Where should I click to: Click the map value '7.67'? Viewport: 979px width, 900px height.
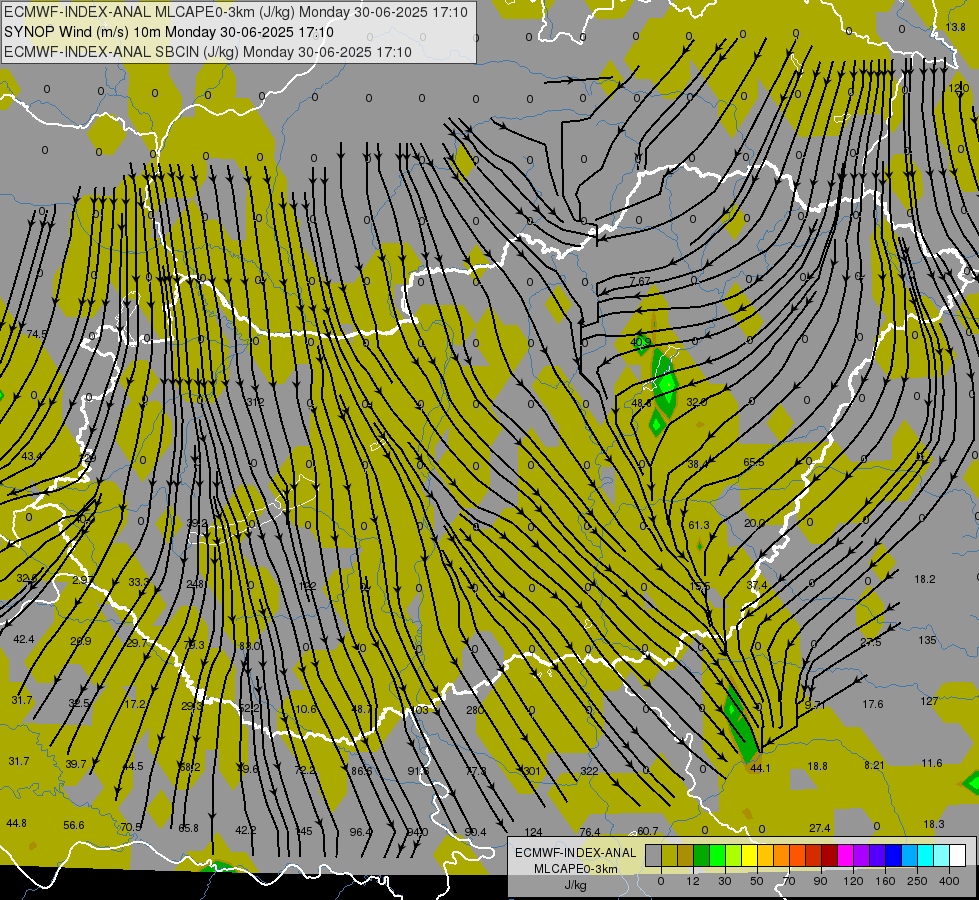(x=640, y=282)
